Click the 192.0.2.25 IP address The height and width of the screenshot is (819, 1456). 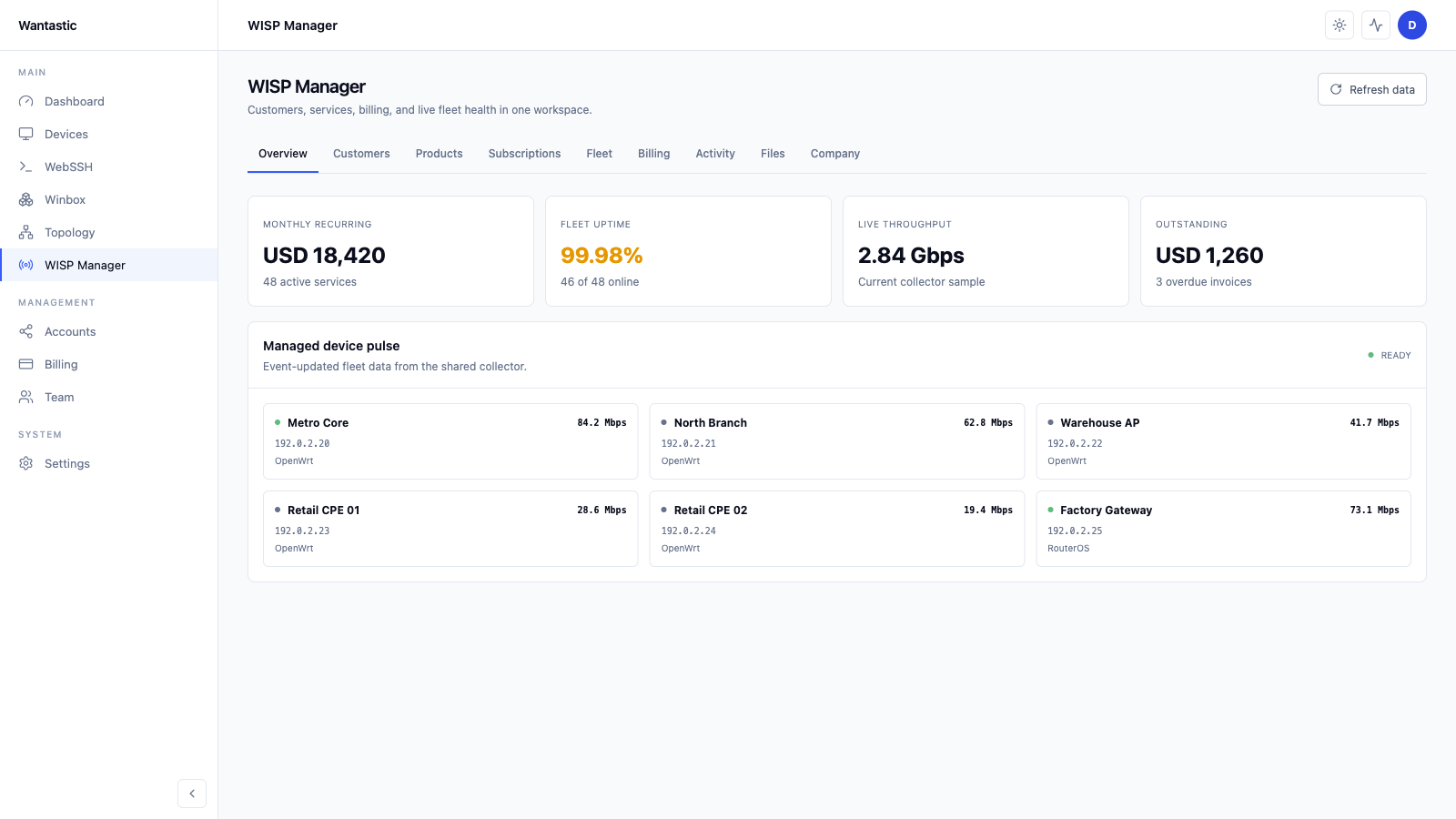click(1075, 531)
